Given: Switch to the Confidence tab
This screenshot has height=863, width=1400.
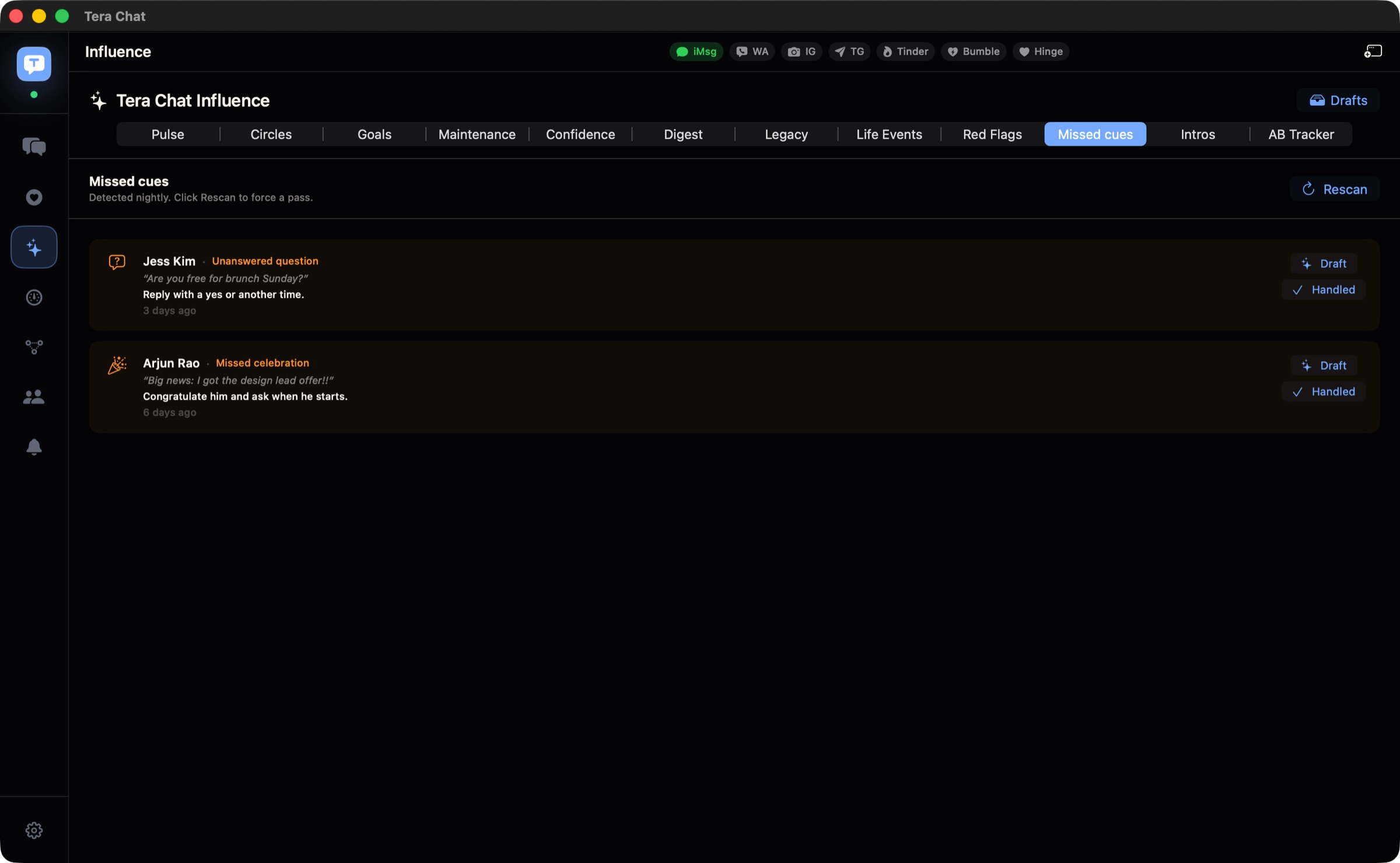Looking at the screenshot, I should click(580, 134).
